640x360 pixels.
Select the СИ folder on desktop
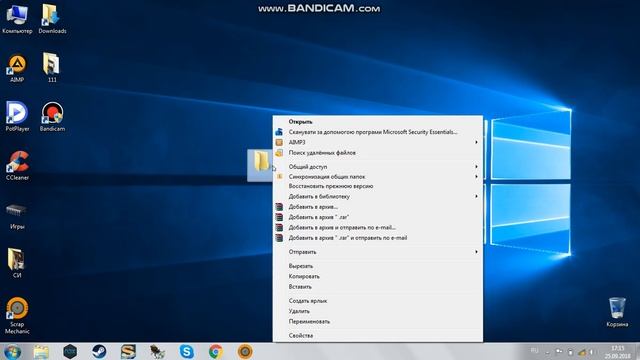pos(17,263)
